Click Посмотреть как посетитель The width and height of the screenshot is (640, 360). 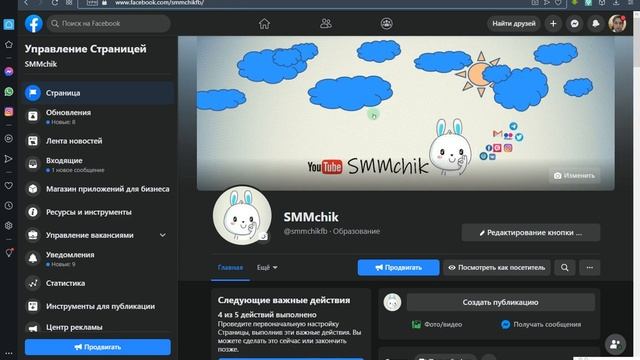(x=497, y=268)
